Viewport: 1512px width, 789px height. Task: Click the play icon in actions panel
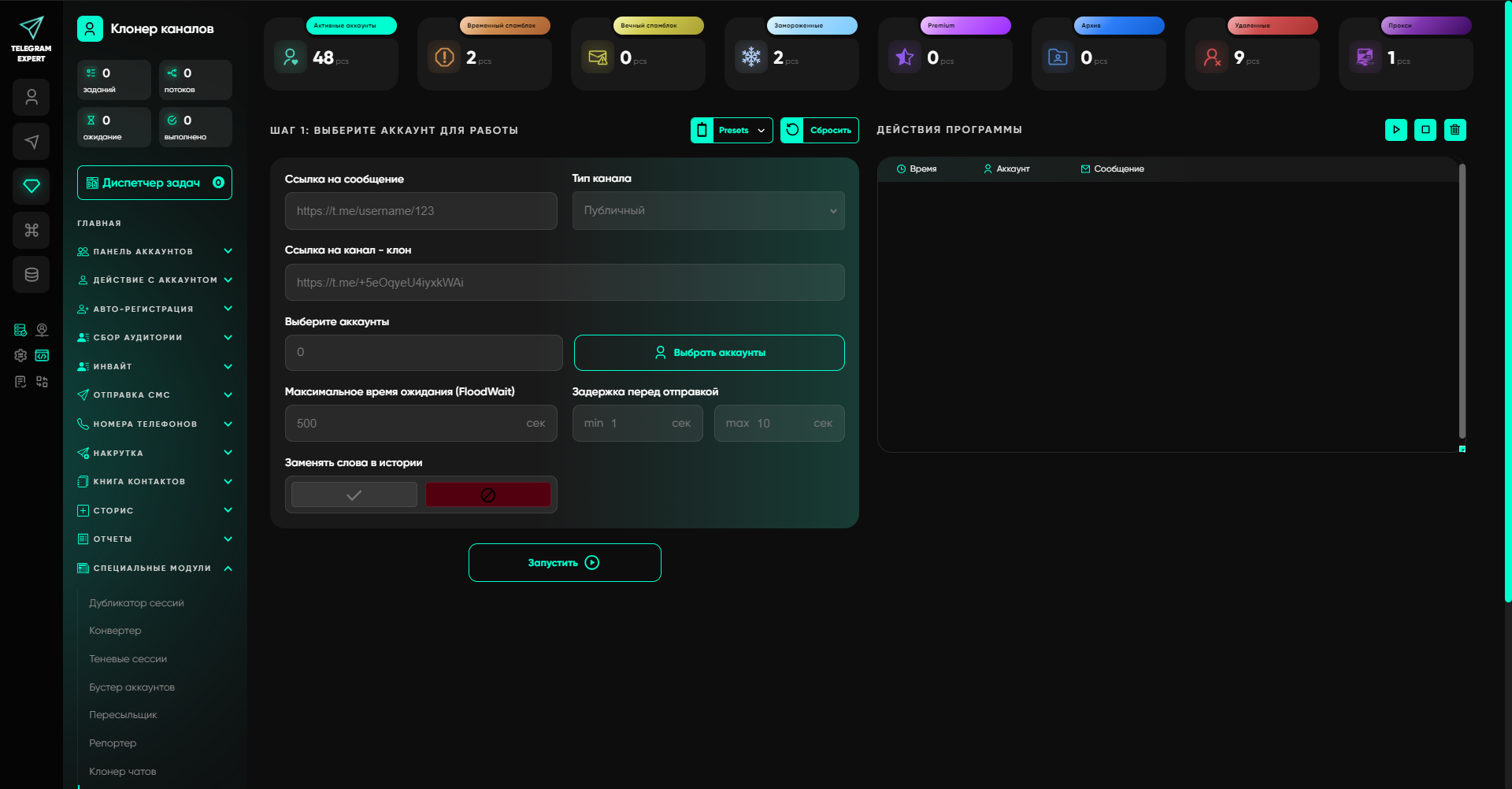[1395, 130]
